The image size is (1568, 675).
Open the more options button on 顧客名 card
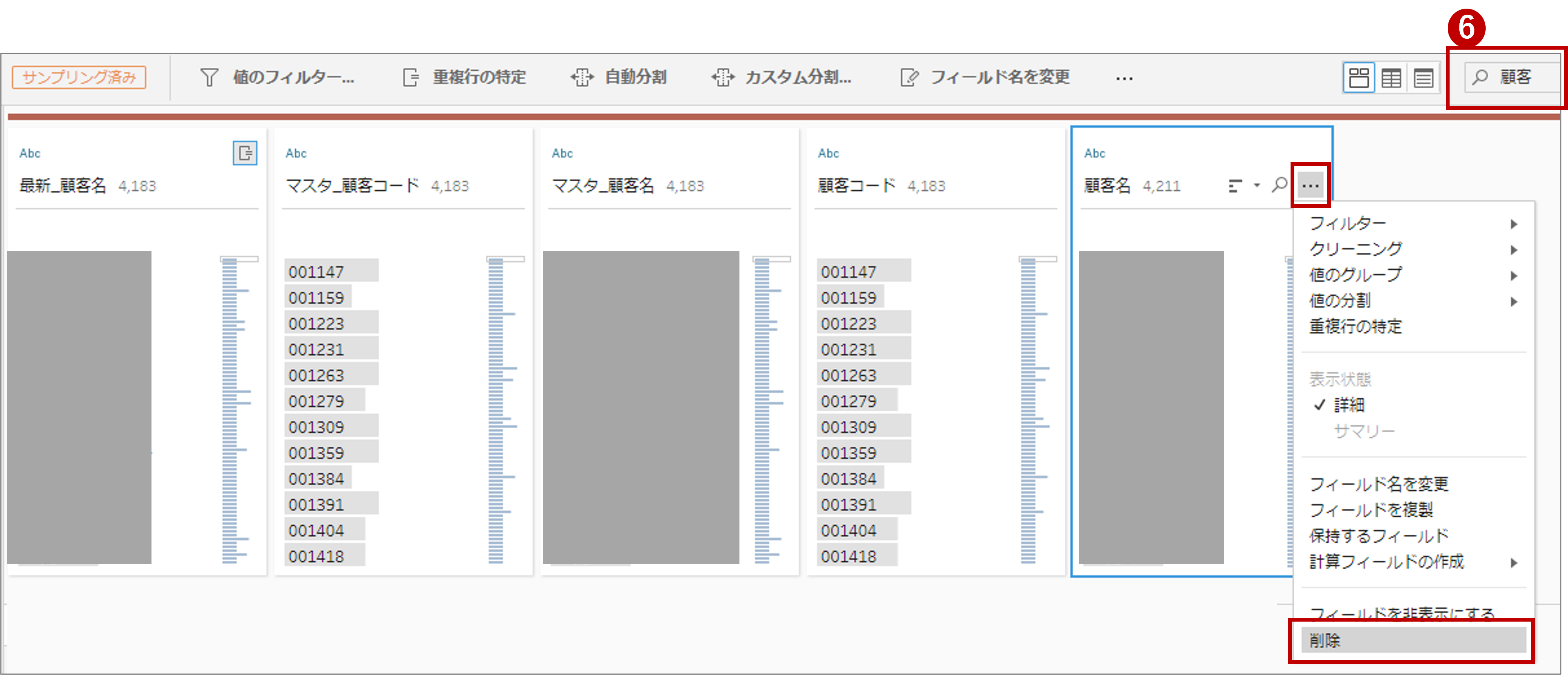click(1310, 185)
